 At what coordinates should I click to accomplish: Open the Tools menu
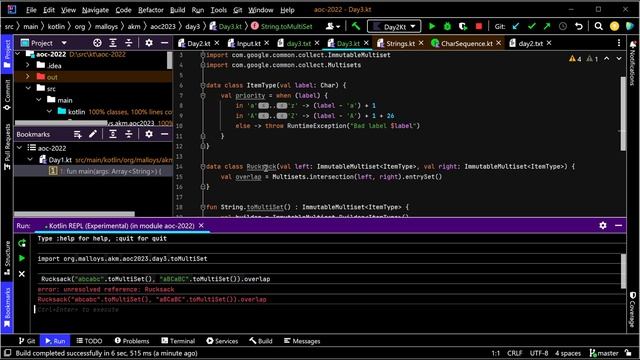219,10
